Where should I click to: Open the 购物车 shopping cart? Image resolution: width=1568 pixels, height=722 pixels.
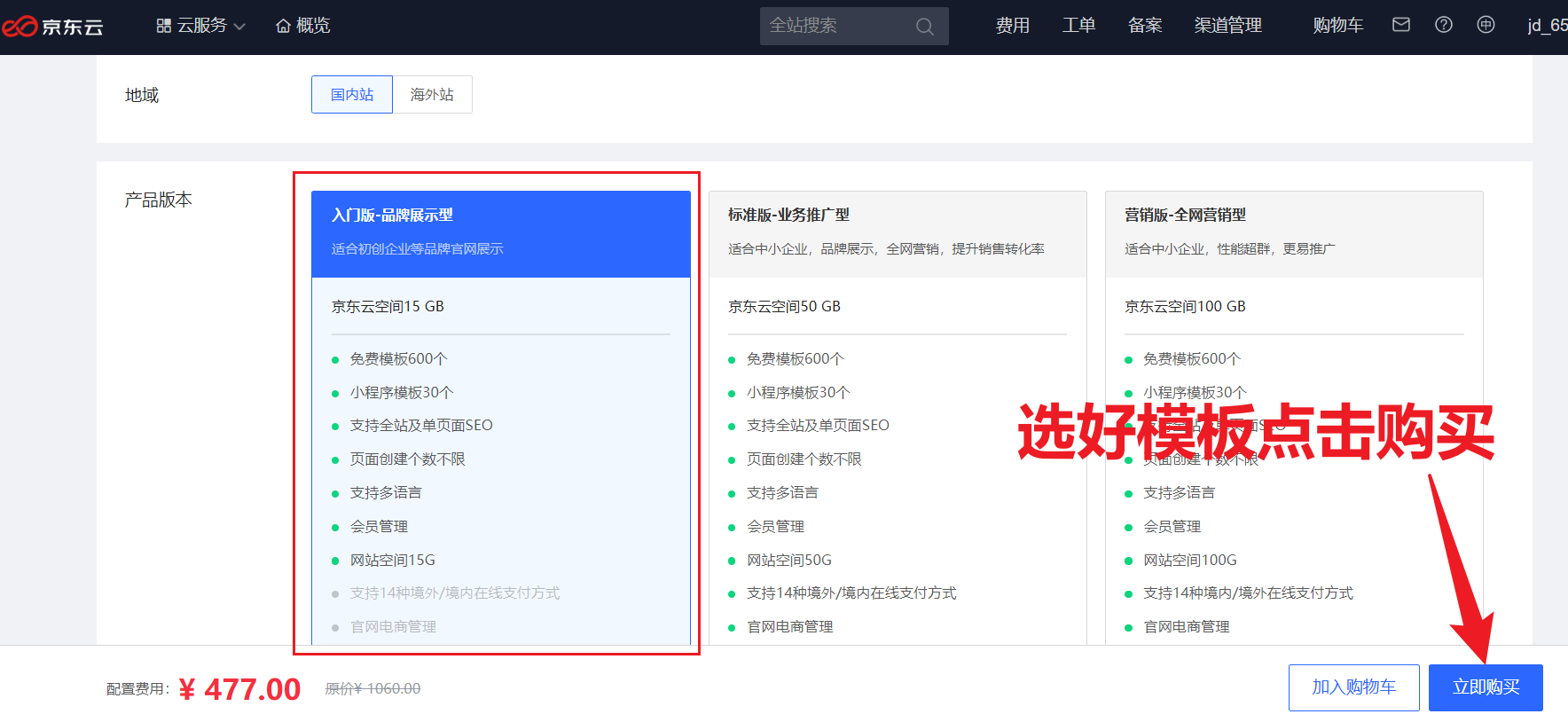point(1338,26)
